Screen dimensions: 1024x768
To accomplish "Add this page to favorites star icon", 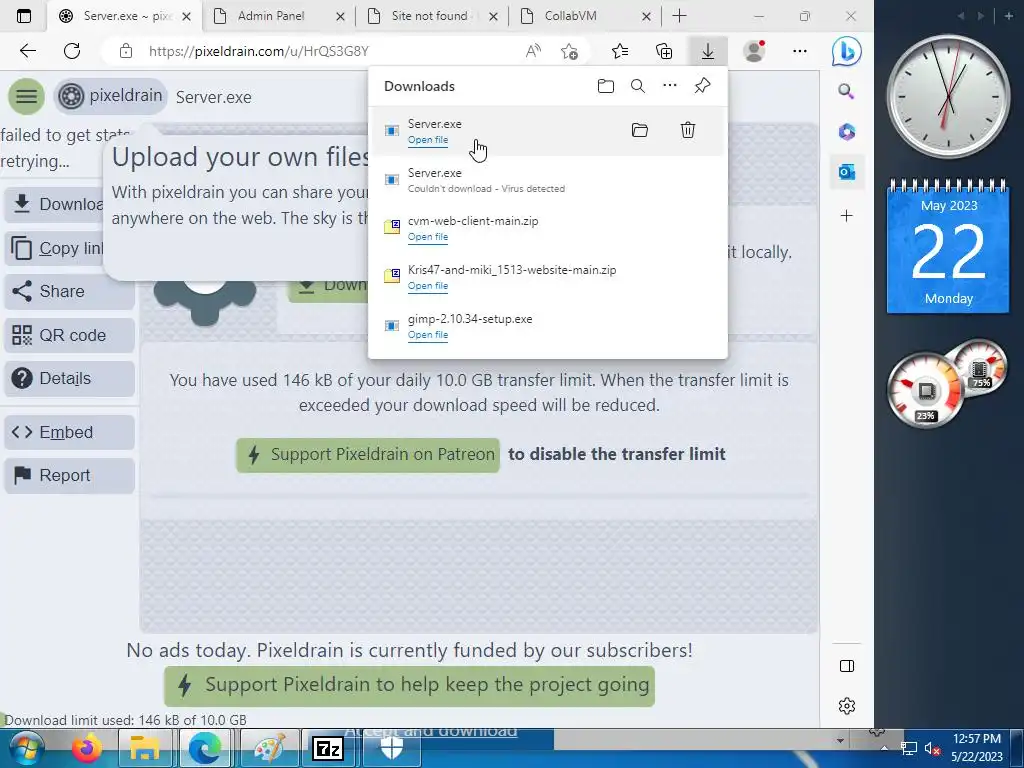I will tap(569, 51).
